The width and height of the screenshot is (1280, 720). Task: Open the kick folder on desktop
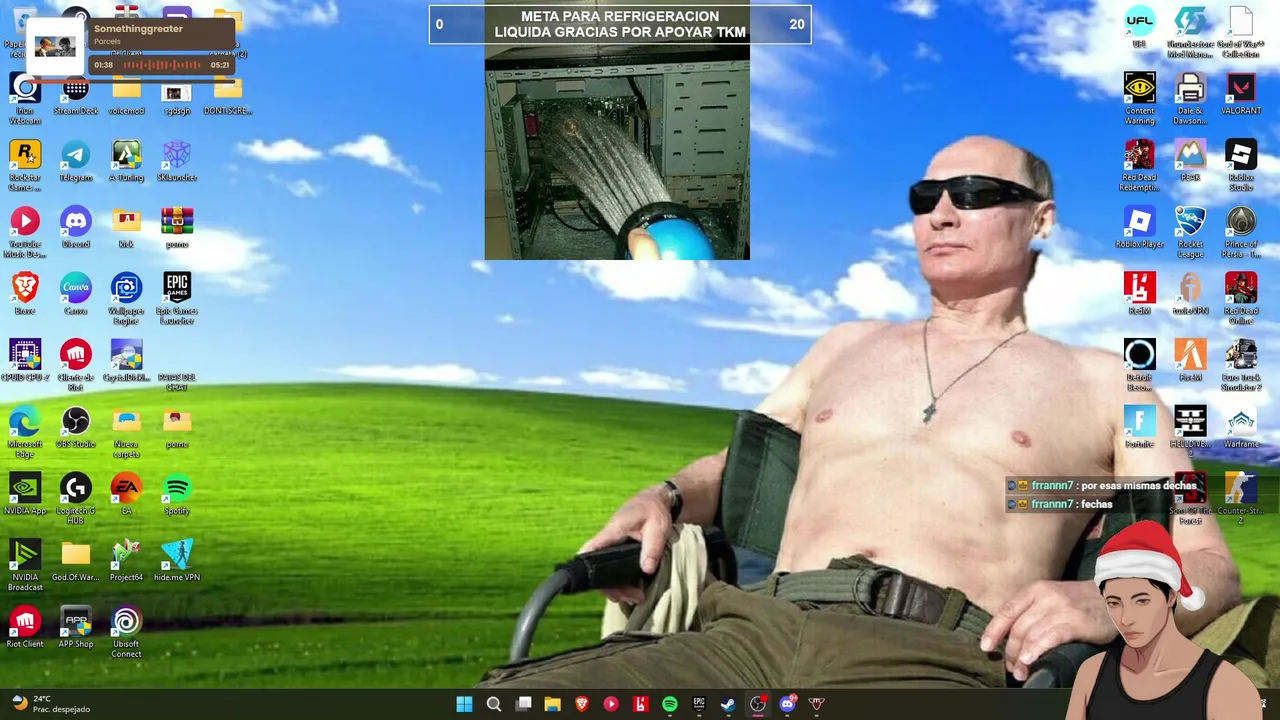[x=126, y=228]
